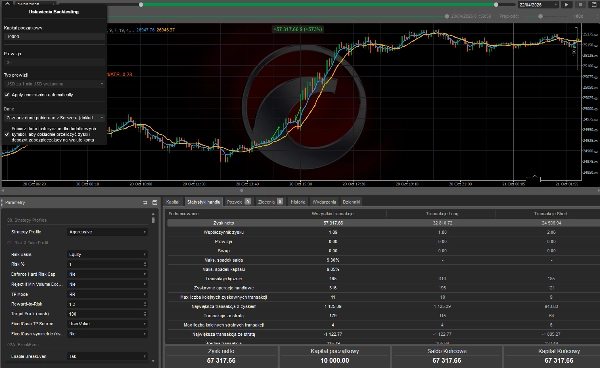This screenshot has width=600, height=368.
Task: Switch to the first results tab Kapitał
Action: click(173, 202)
